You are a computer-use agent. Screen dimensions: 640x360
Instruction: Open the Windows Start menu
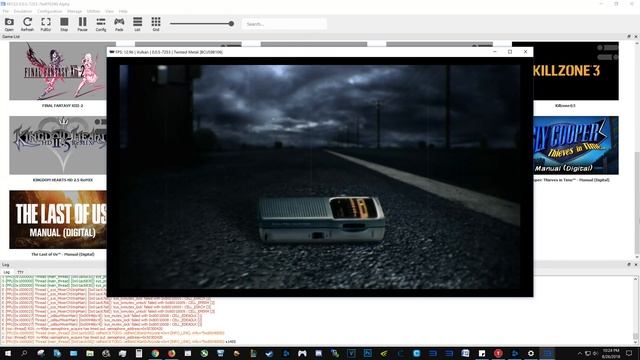tap(8, 353)
